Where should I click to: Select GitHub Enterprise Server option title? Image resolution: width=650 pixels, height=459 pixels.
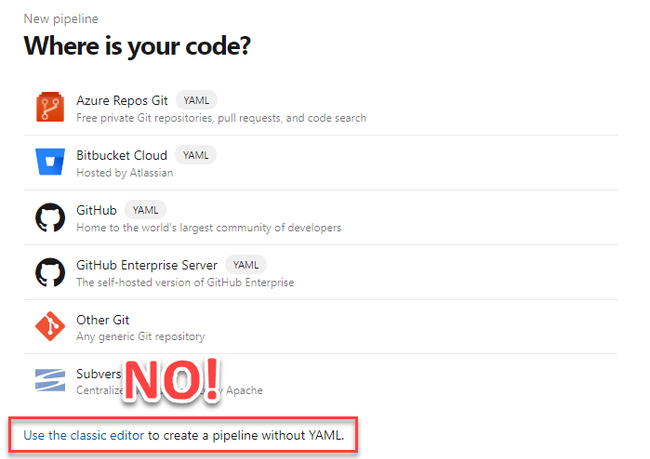click(147, 265)
